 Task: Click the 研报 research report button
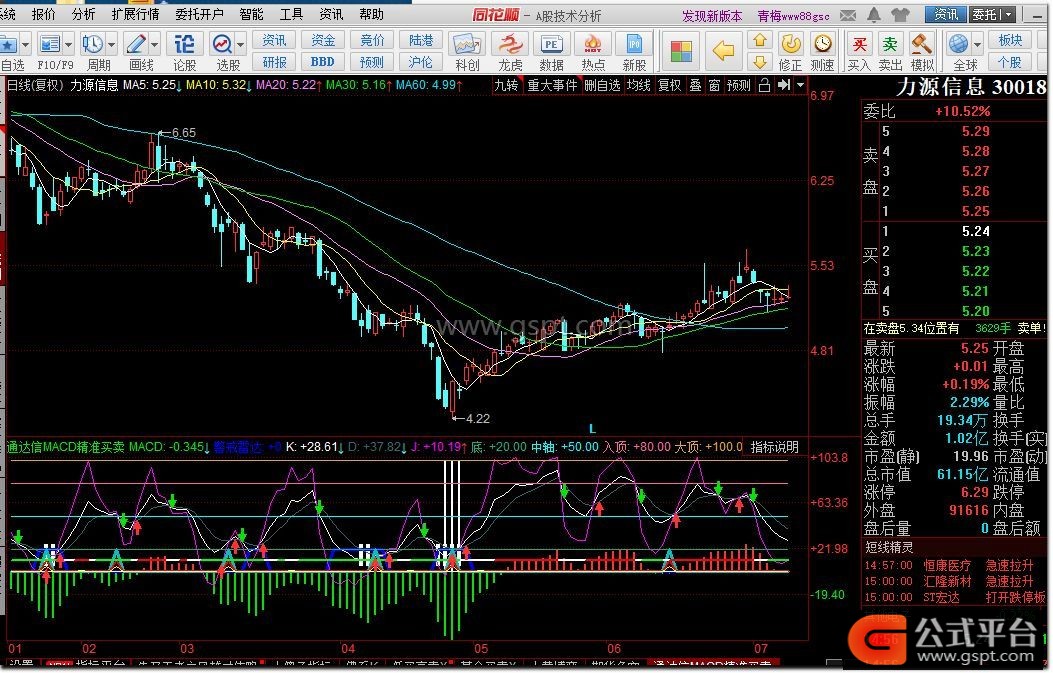pyautogui.click(x=274, y=62)
